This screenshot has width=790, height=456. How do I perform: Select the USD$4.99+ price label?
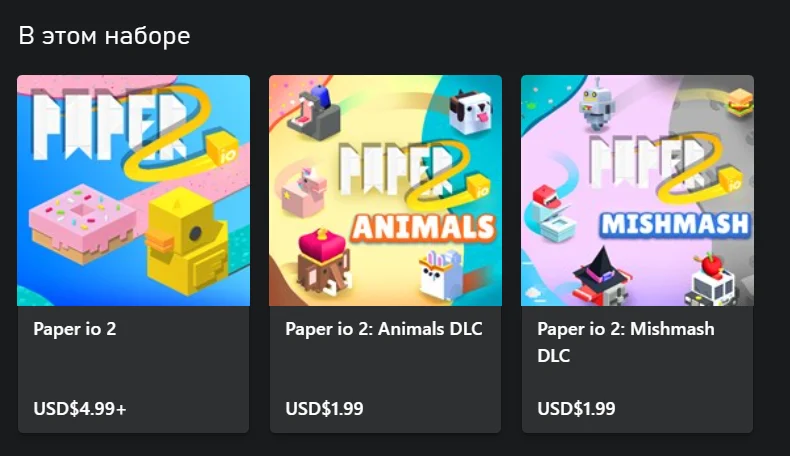tap(80, 409)
